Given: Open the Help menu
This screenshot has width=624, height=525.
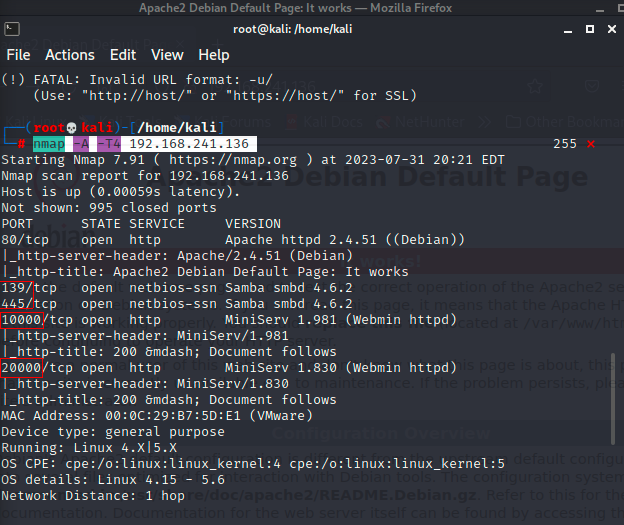Looking at the screenshot, I should tap(214, 55).
